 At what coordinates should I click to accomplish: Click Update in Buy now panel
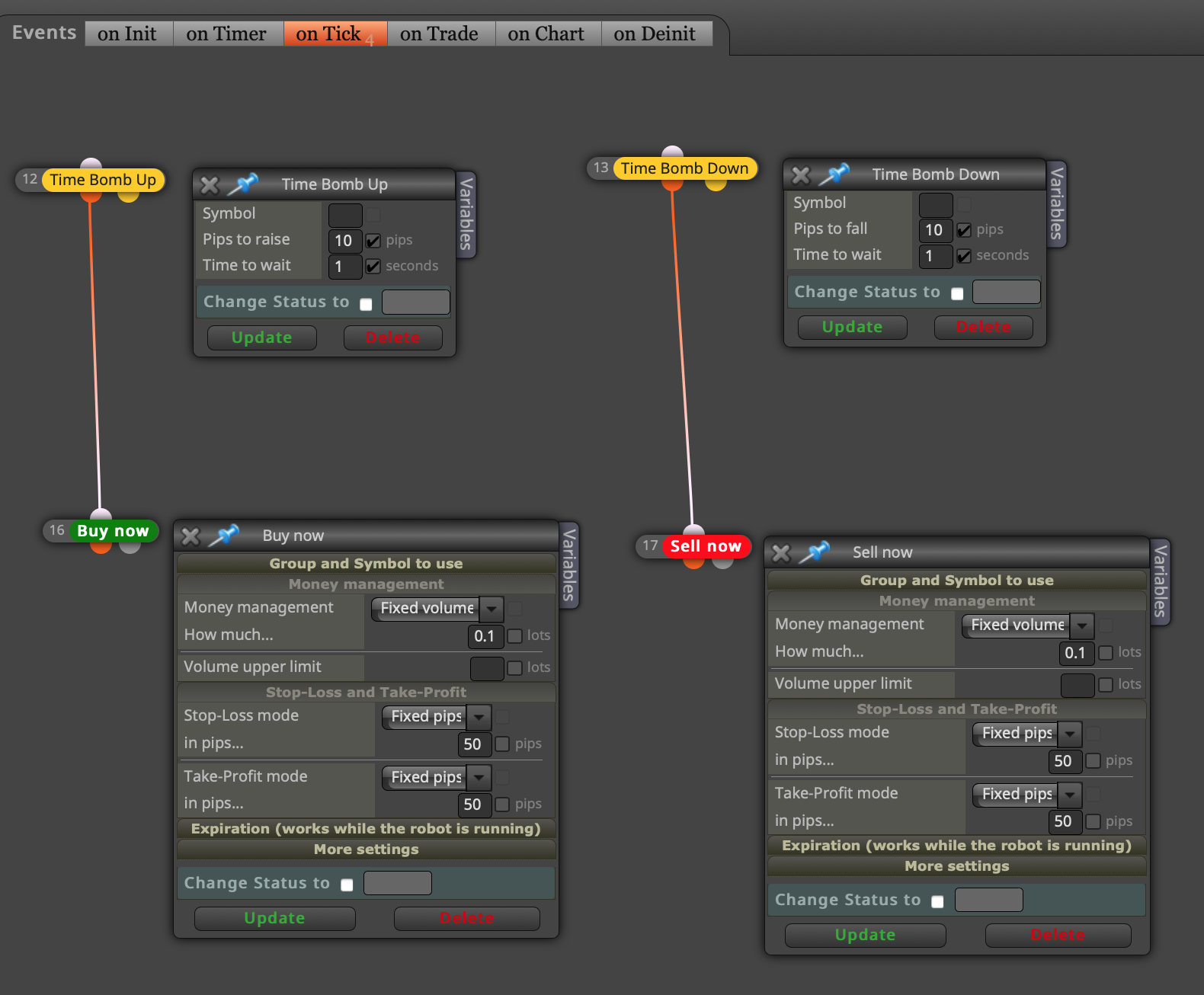tap(275, 918)
